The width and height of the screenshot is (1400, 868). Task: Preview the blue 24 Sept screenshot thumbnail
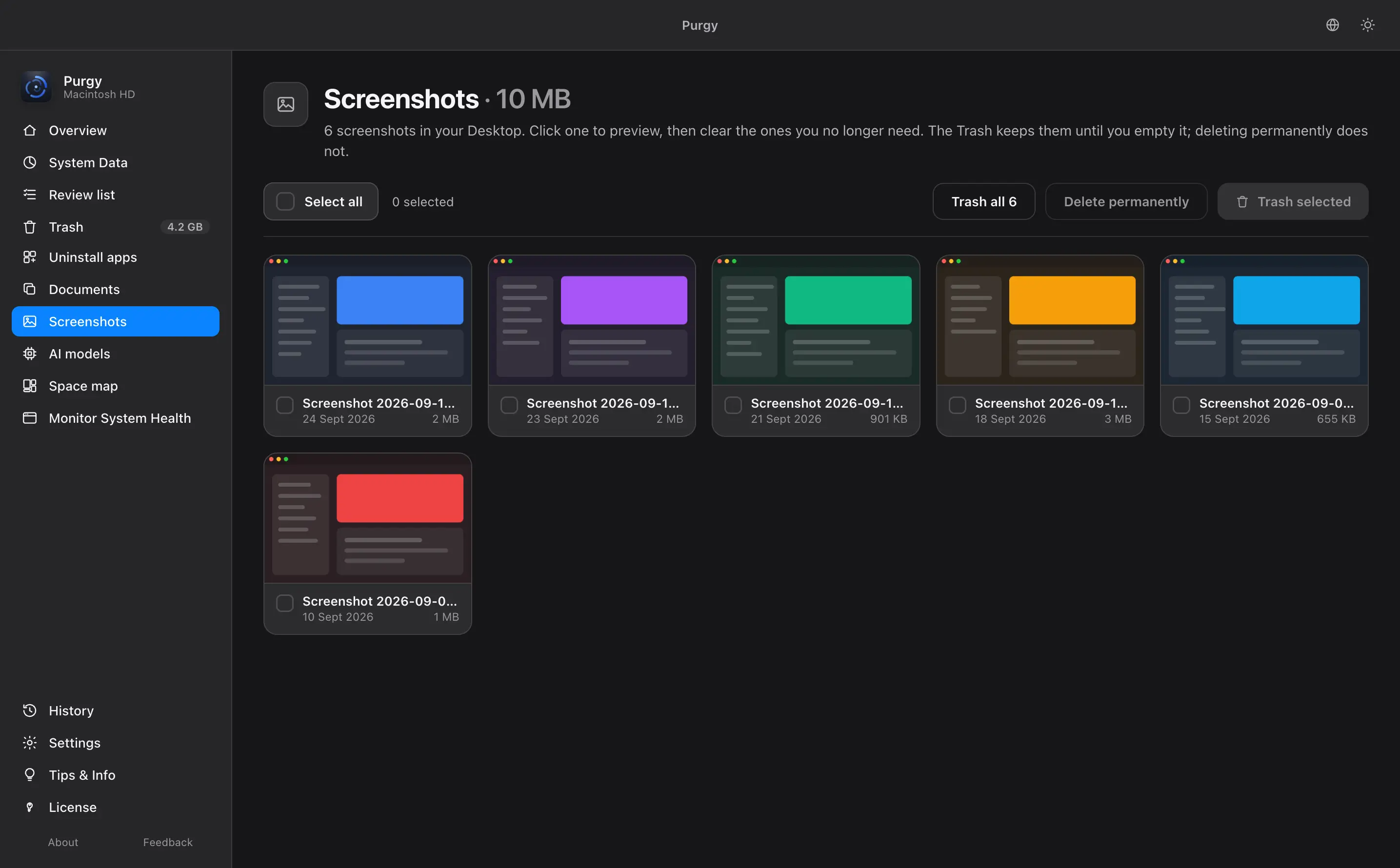[367, 320]
